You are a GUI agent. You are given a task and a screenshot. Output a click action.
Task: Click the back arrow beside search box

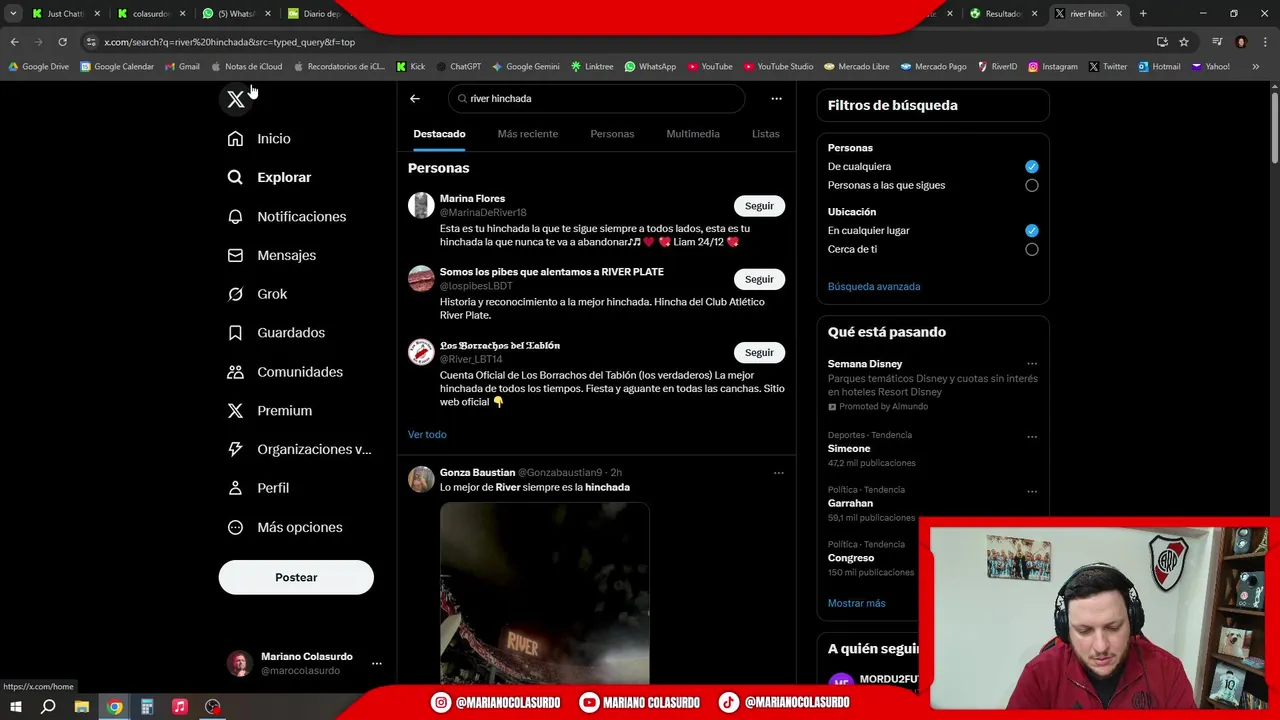415,99
